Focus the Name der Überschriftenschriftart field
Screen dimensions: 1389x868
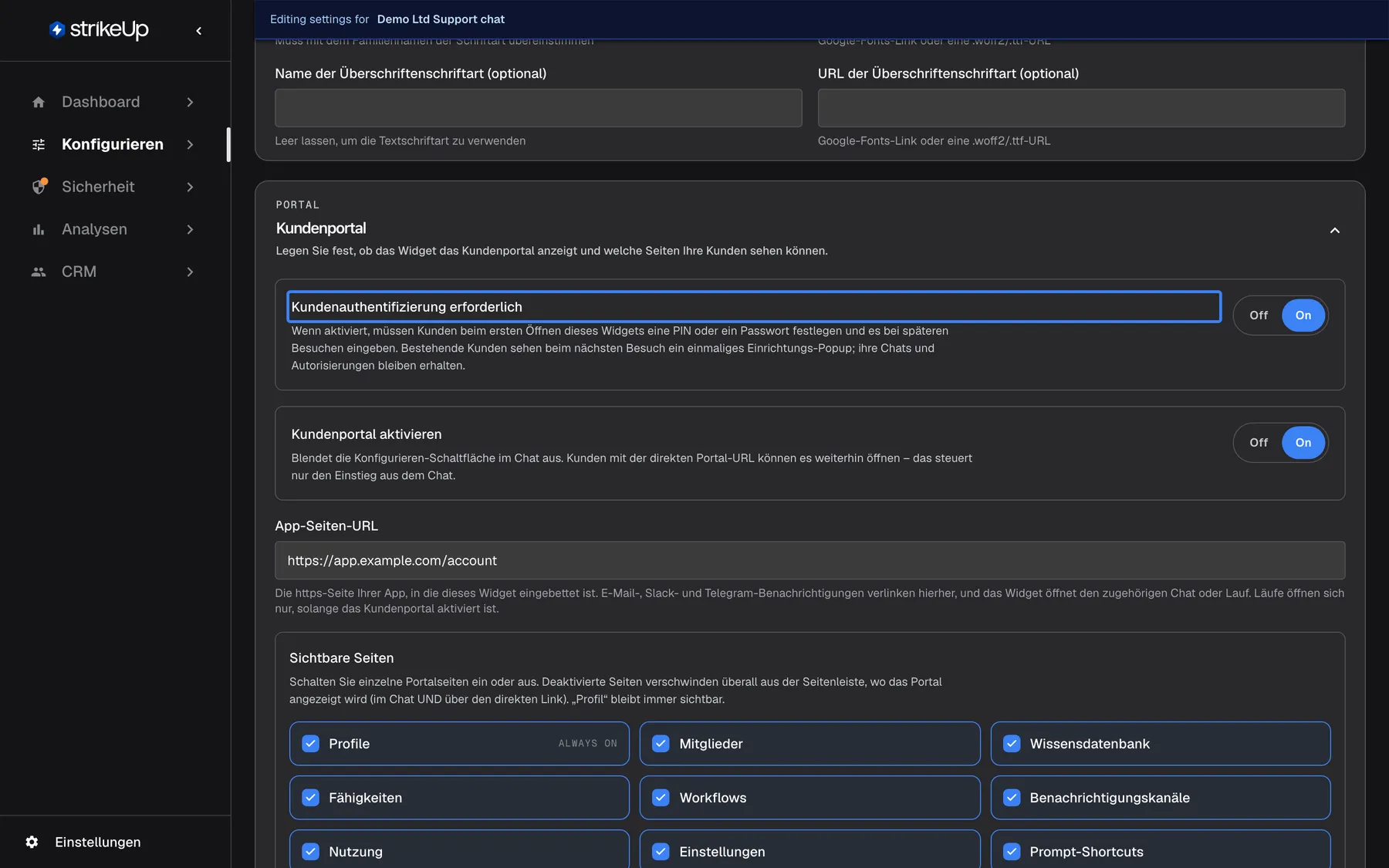pyautogui.click(x=538, y=108)
